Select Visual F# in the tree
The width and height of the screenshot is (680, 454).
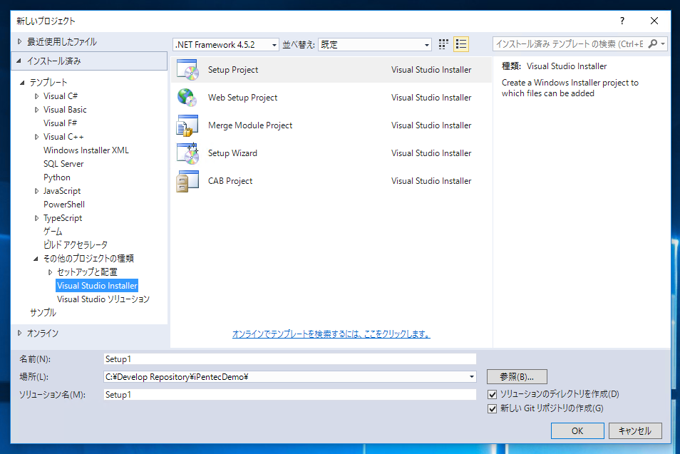pos(60,123)
